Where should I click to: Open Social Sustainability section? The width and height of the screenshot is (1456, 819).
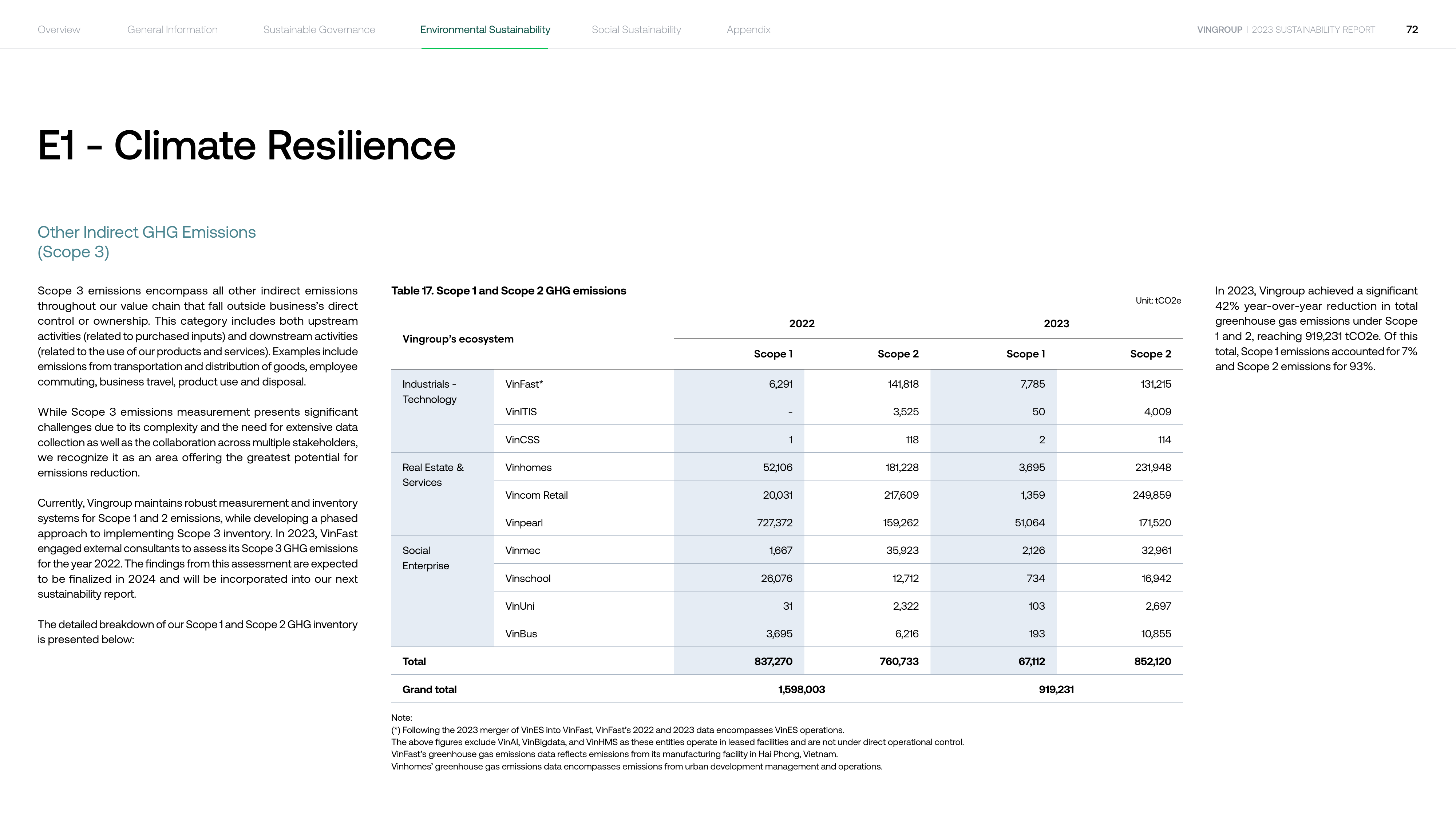coord(636,29)
